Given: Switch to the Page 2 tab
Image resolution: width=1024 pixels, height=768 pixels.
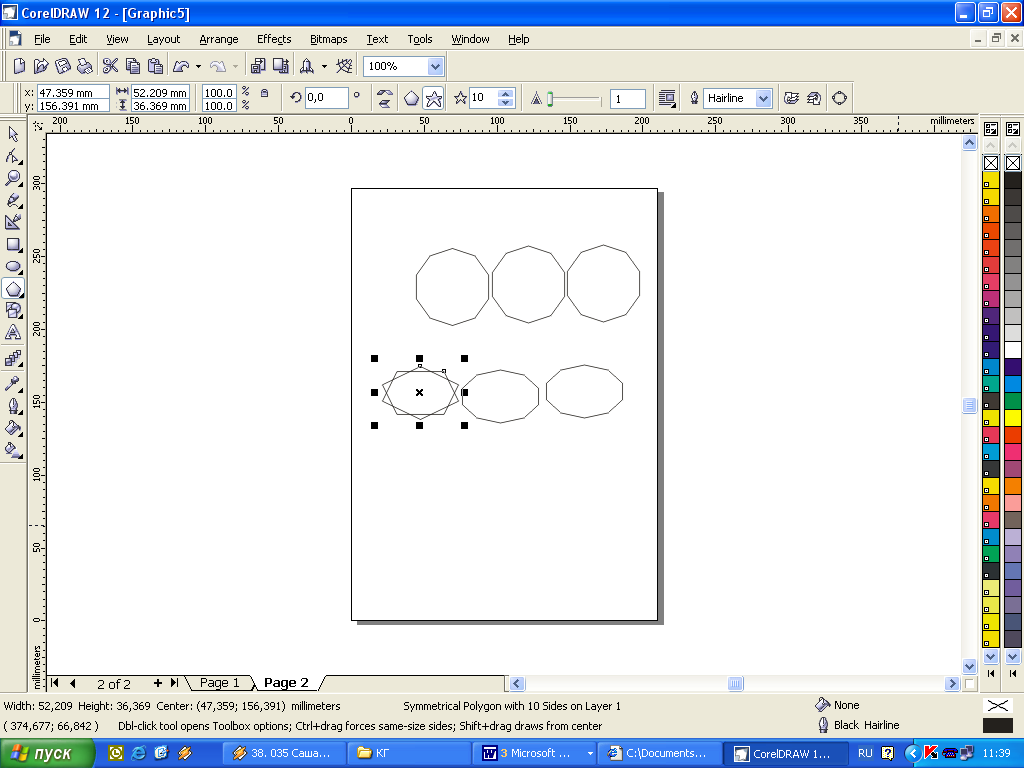Looking at the screenshot, I should point(286,683).
